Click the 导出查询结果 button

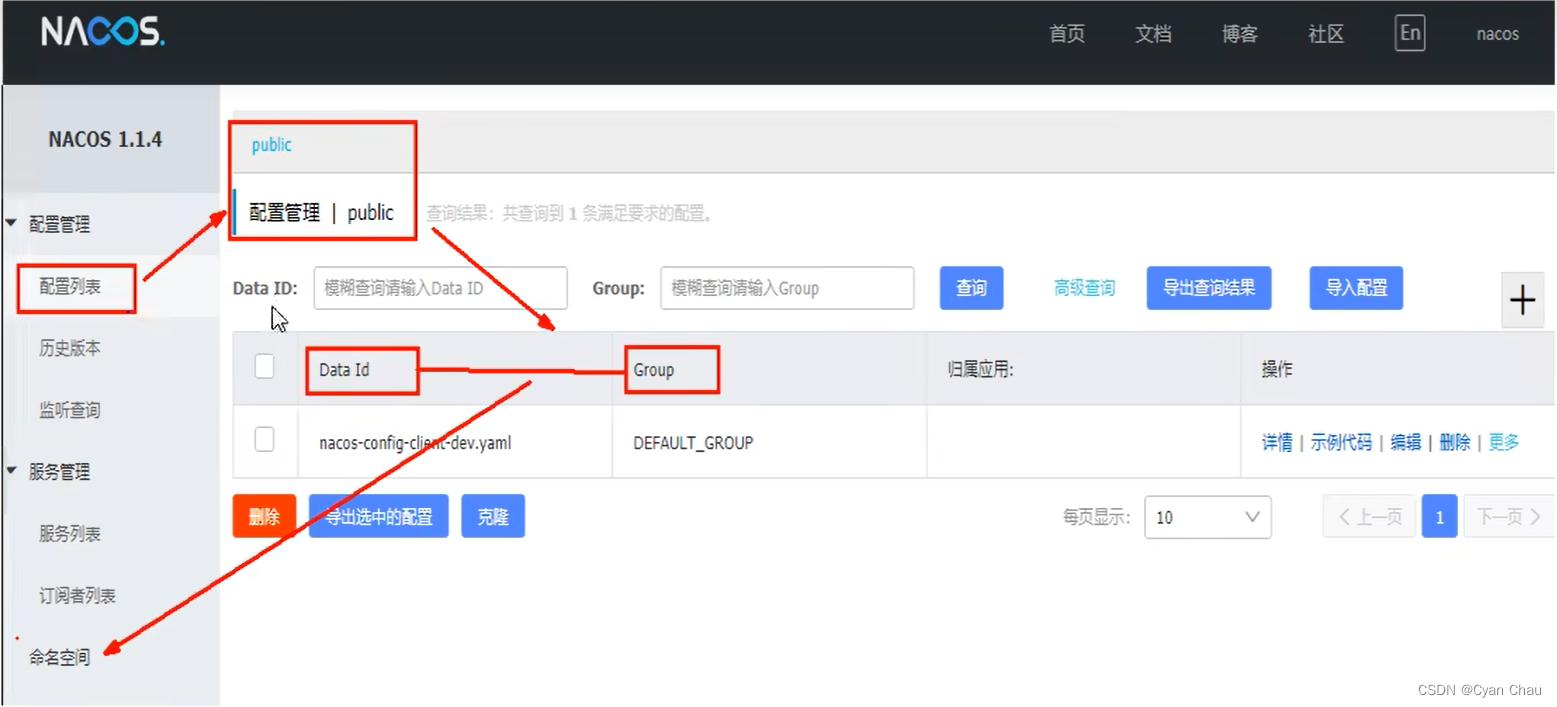click(x=1208, y=288)
